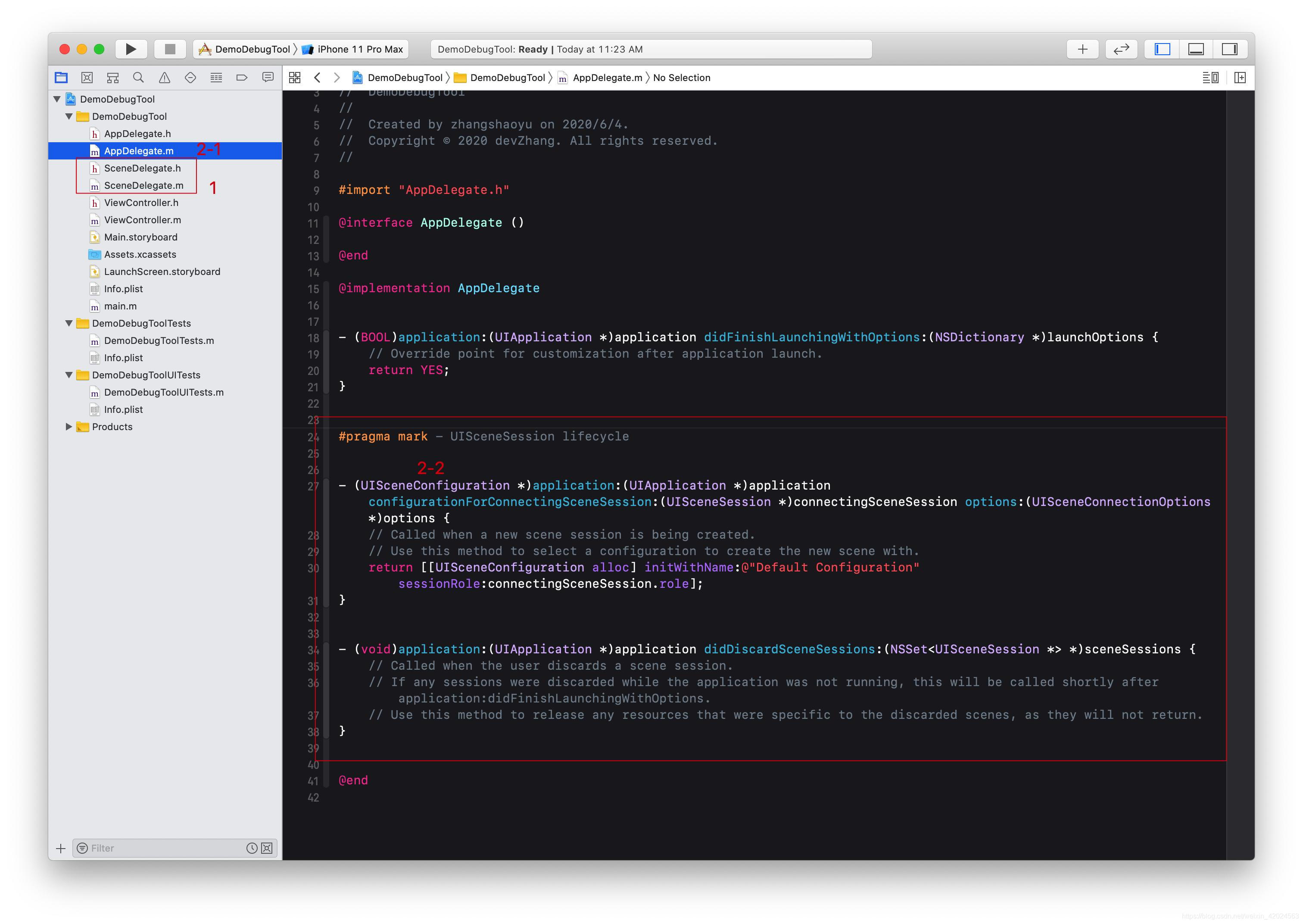Open the issue navigator warning icon

click(x=164, y=78)
